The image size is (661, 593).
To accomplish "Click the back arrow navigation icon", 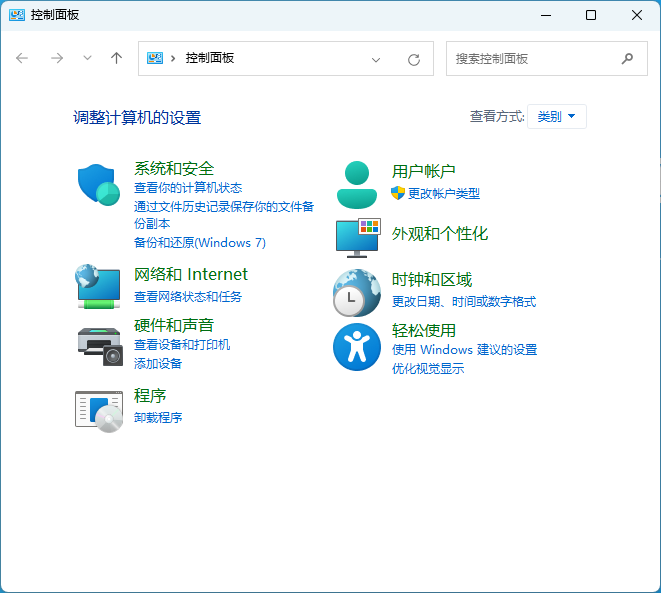I will coord(22,58).
